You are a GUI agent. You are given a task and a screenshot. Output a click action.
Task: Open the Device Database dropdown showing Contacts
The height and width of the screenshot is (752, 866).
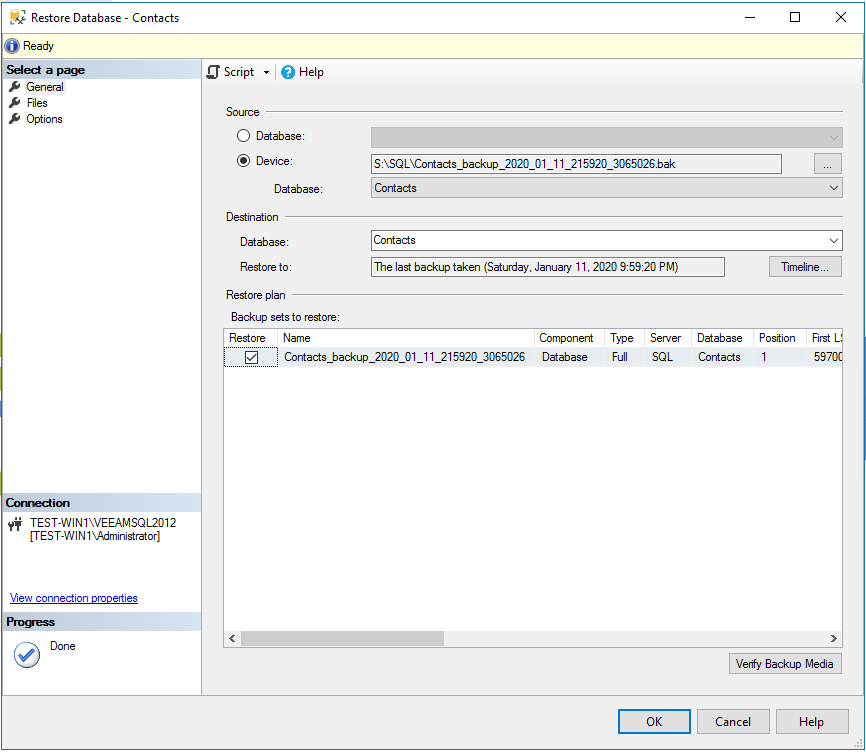click(x=833, y=188)
